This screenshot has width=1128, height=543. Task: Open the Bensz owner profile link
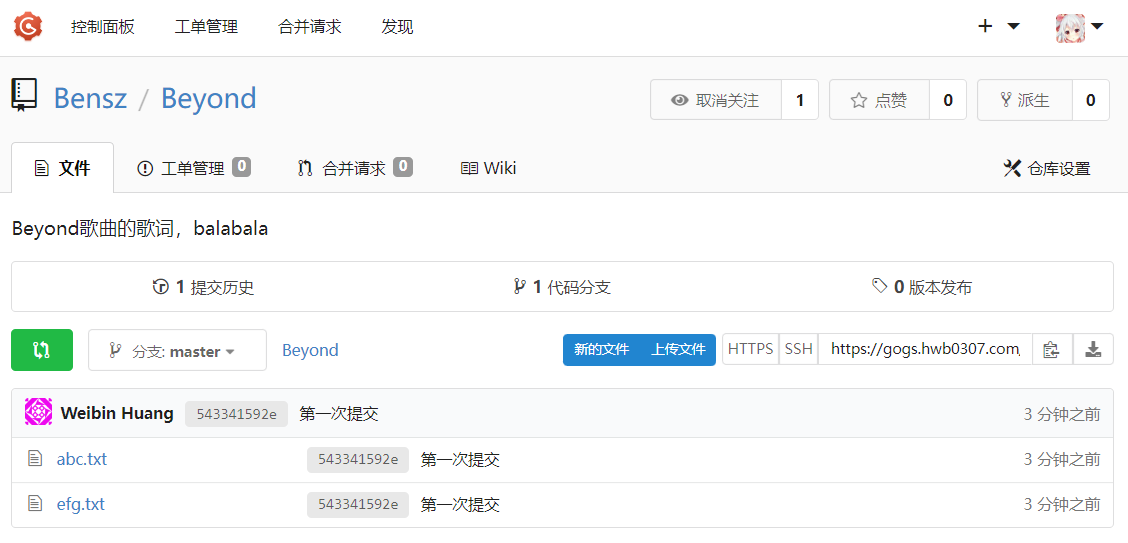[x=91, y=98]
